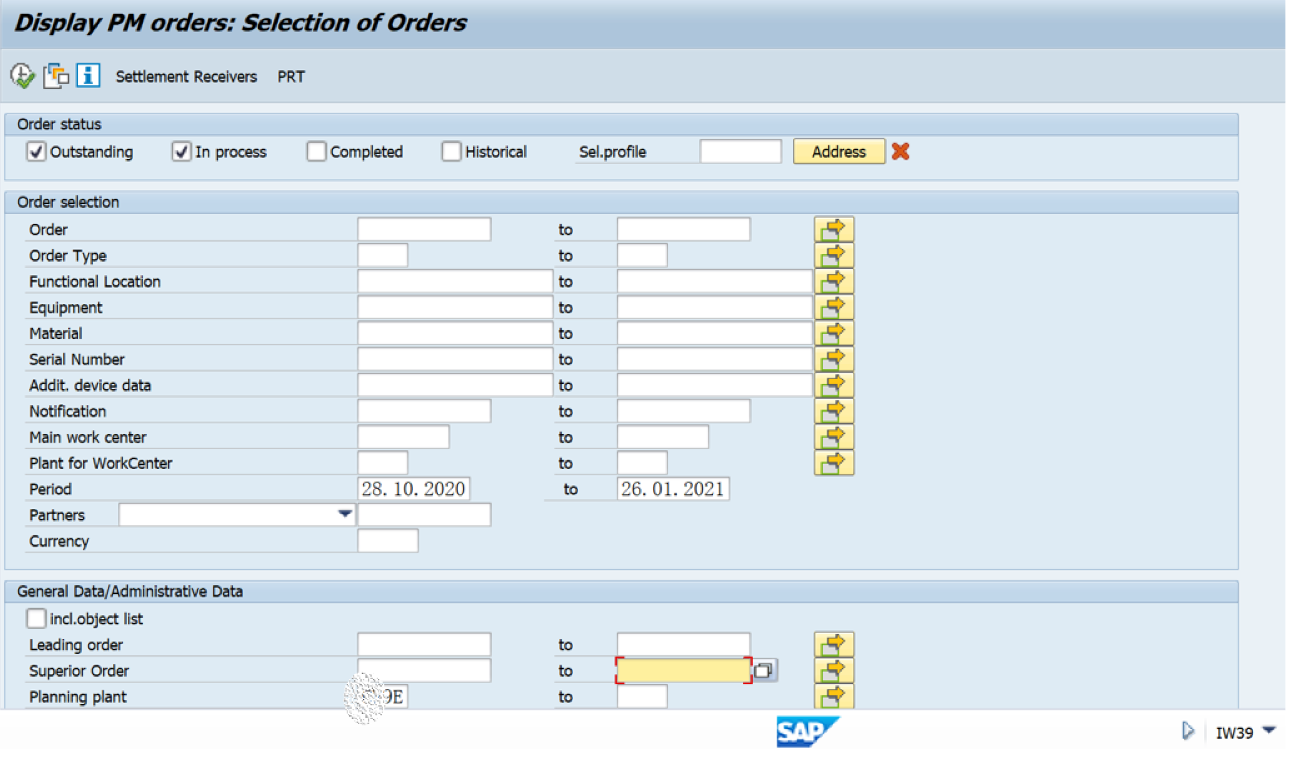Open the Partners dropdown
The width and height of the screenshot is (1289, 759).
345,514
